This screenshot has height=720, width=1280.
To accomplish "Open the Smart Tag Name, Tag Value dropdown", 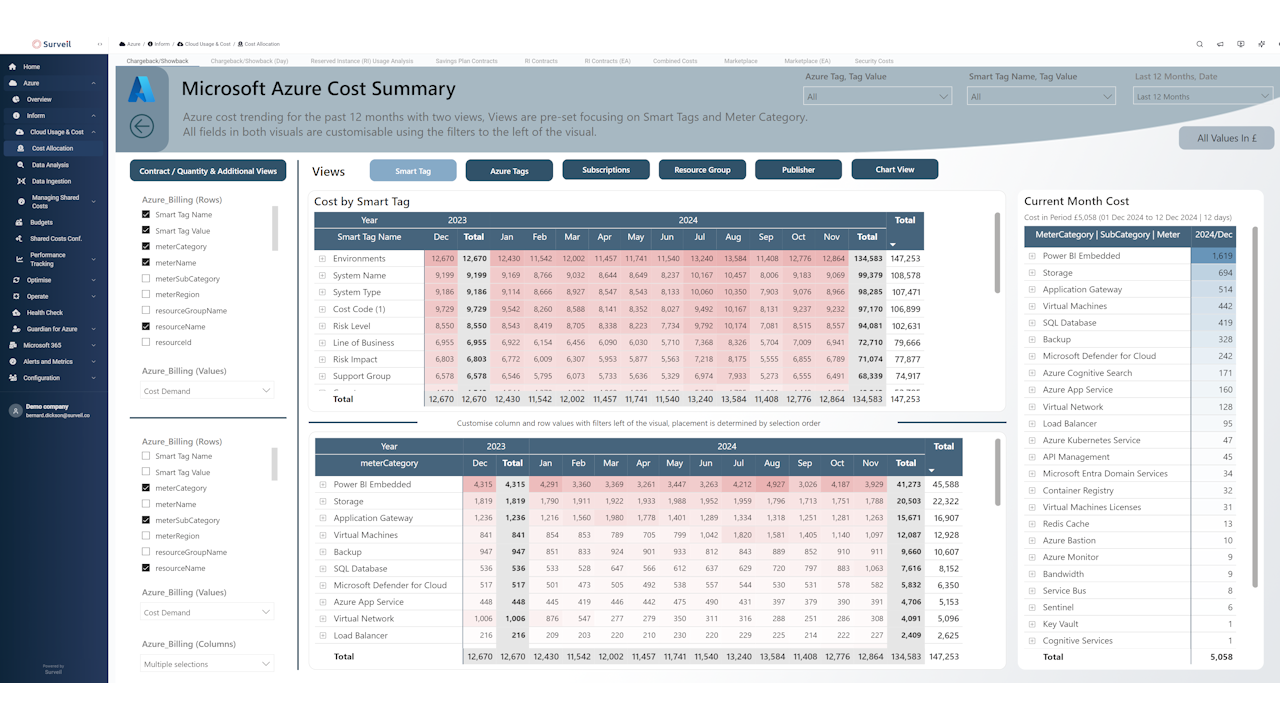I will (1041, 97).
